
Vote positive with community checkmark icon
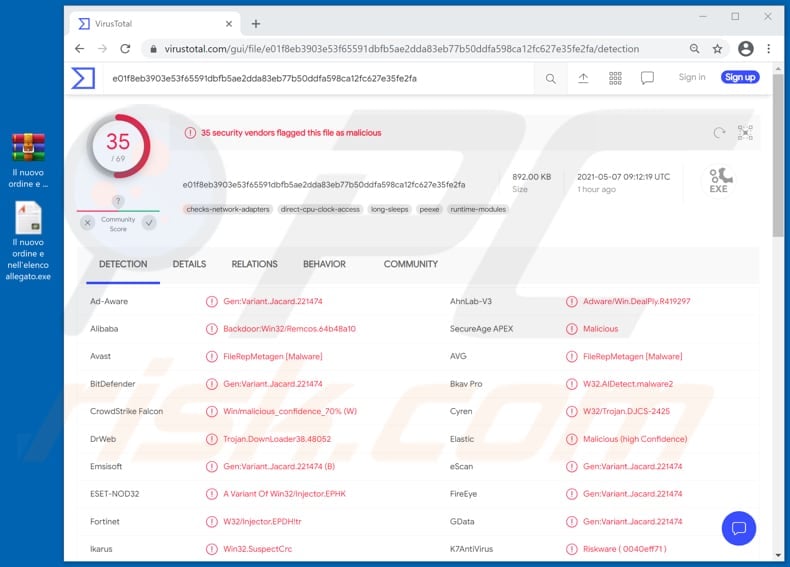(149, 223)
